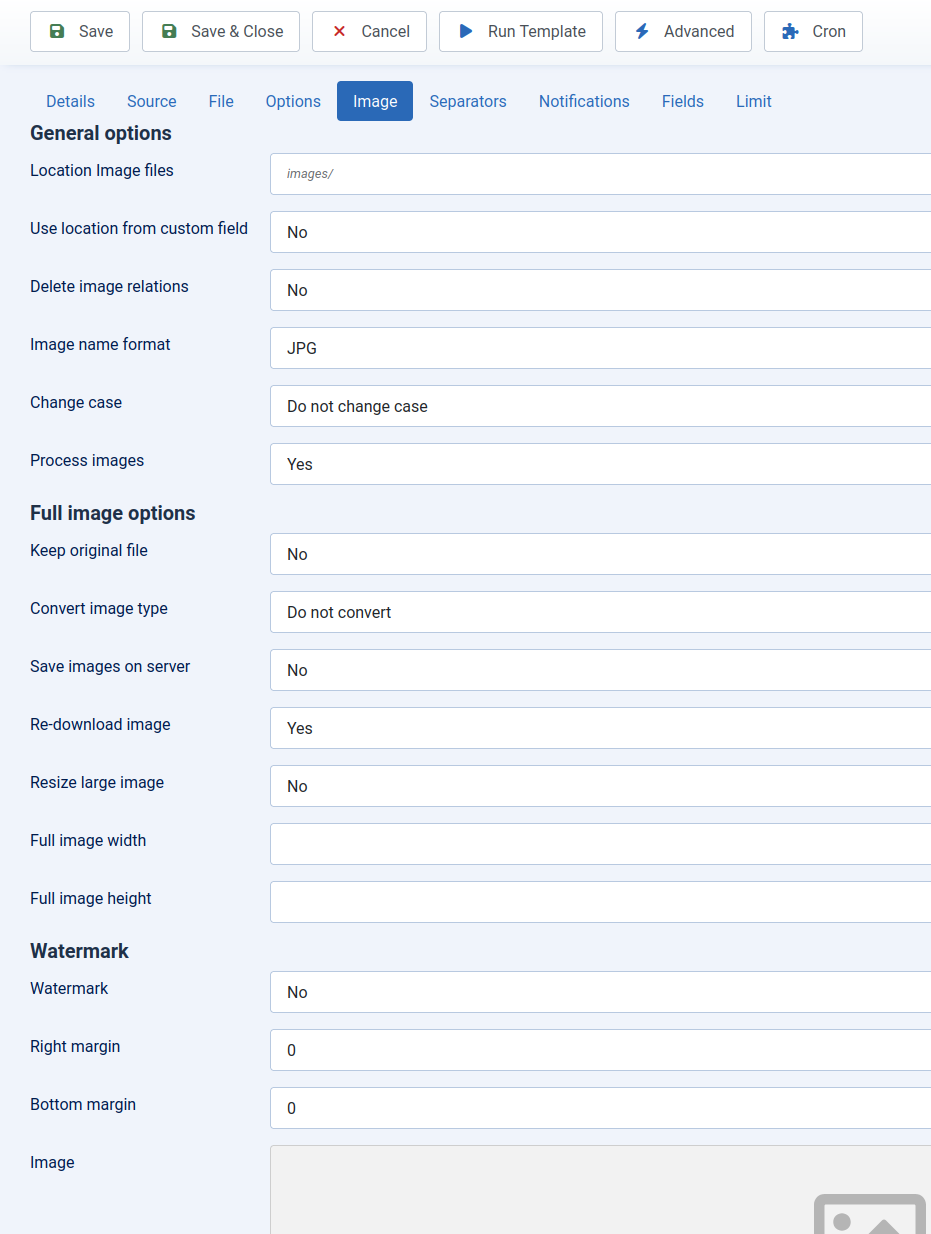Click the Save & Close button
Image resolution: width=931 pixels, height=1234 pixels.
(x=220, y=31)
